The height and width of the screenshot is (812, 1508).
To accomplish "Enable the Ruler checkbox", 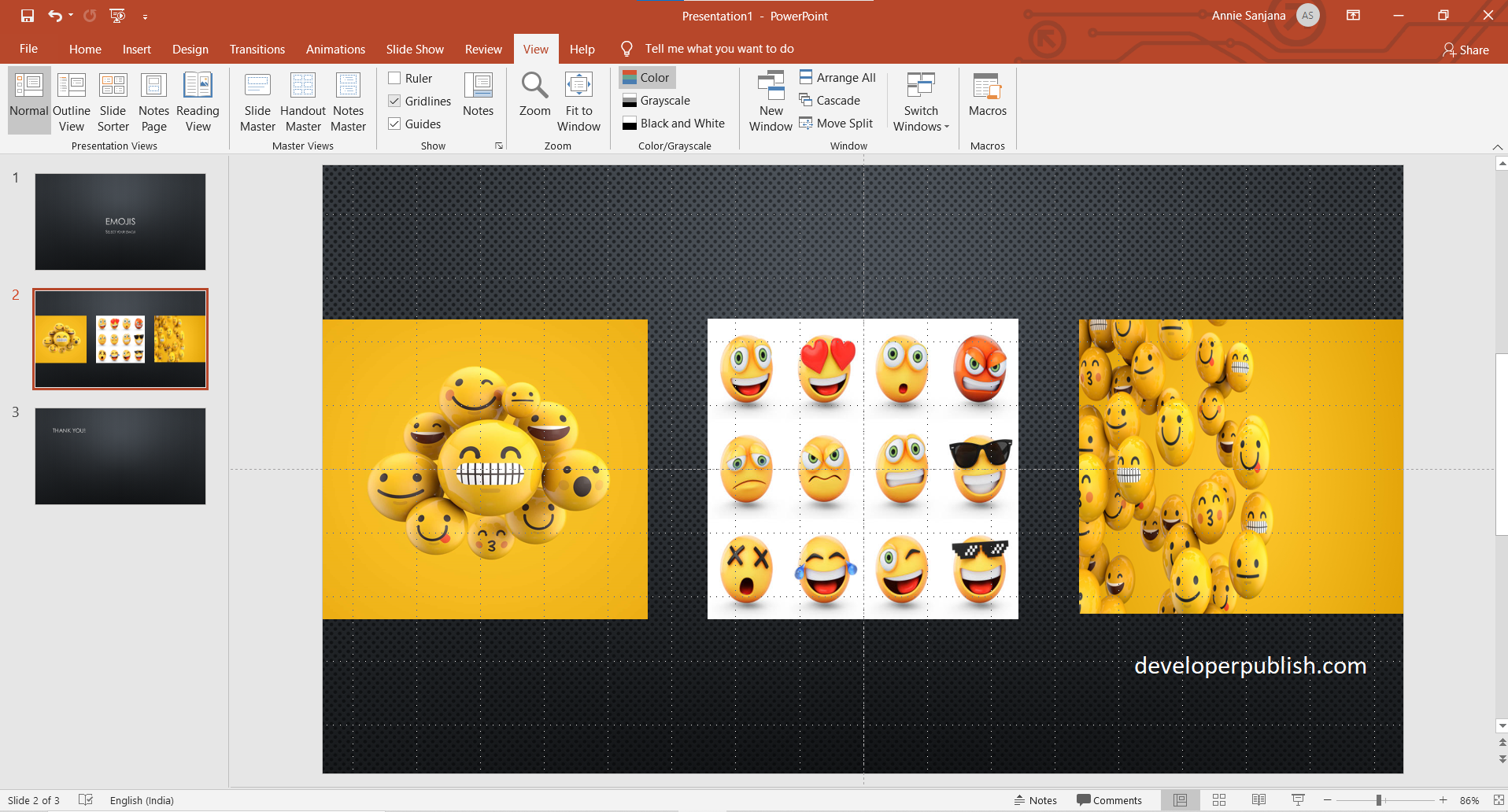I will click(x=395, y=78).
